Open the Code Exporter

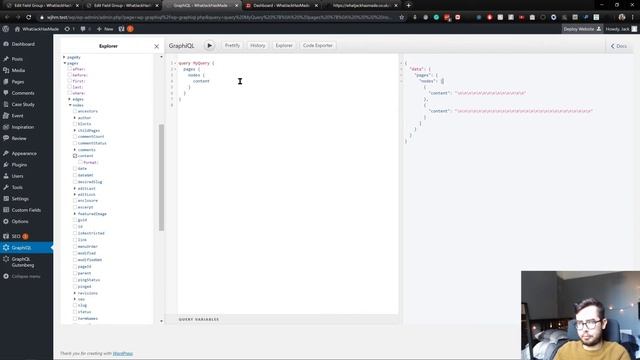coord(318,46)
